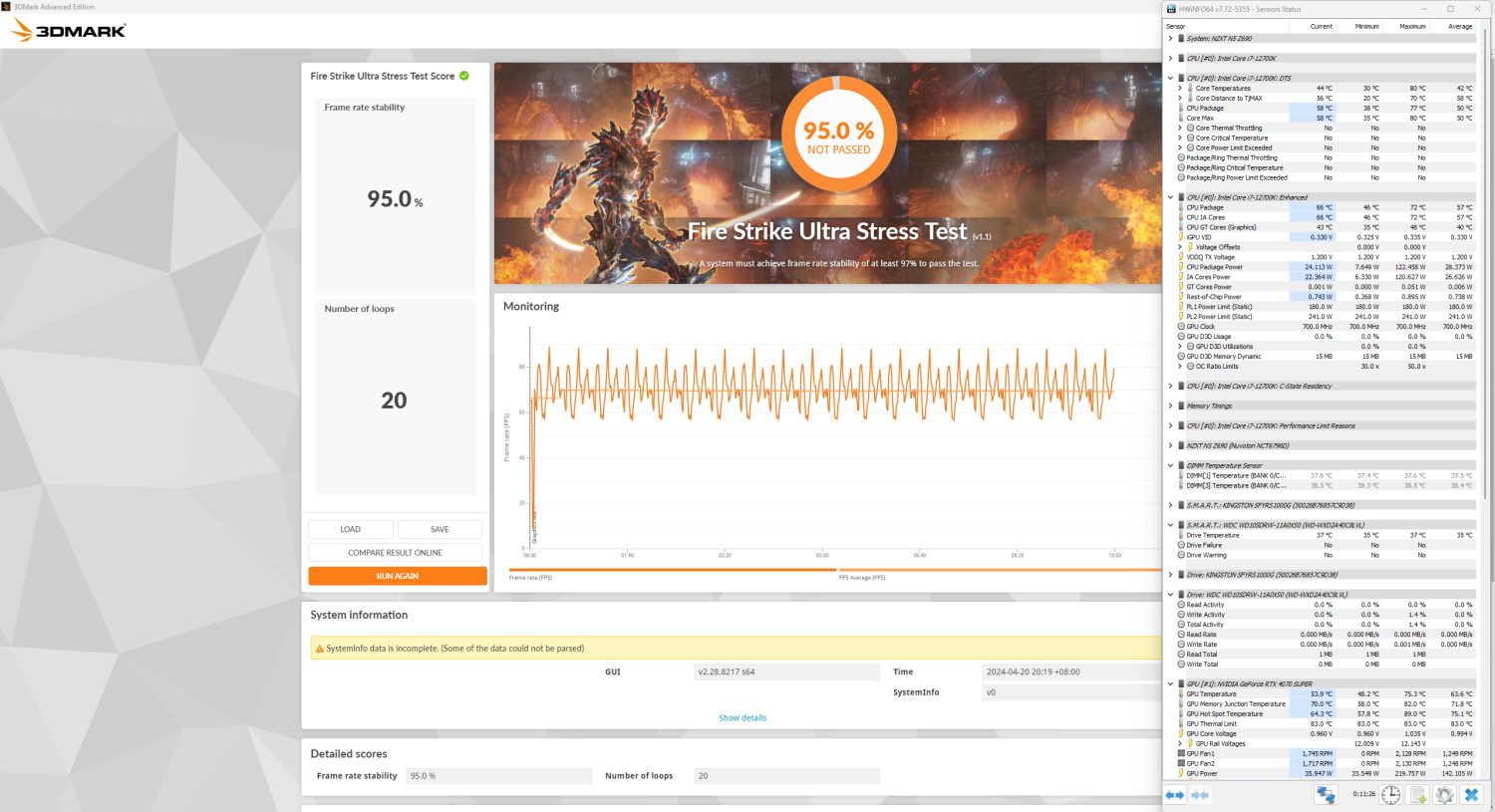Start logging with the log file icon
Image resolution: width=1495 pixels, height=812 pixels.
1417,795
